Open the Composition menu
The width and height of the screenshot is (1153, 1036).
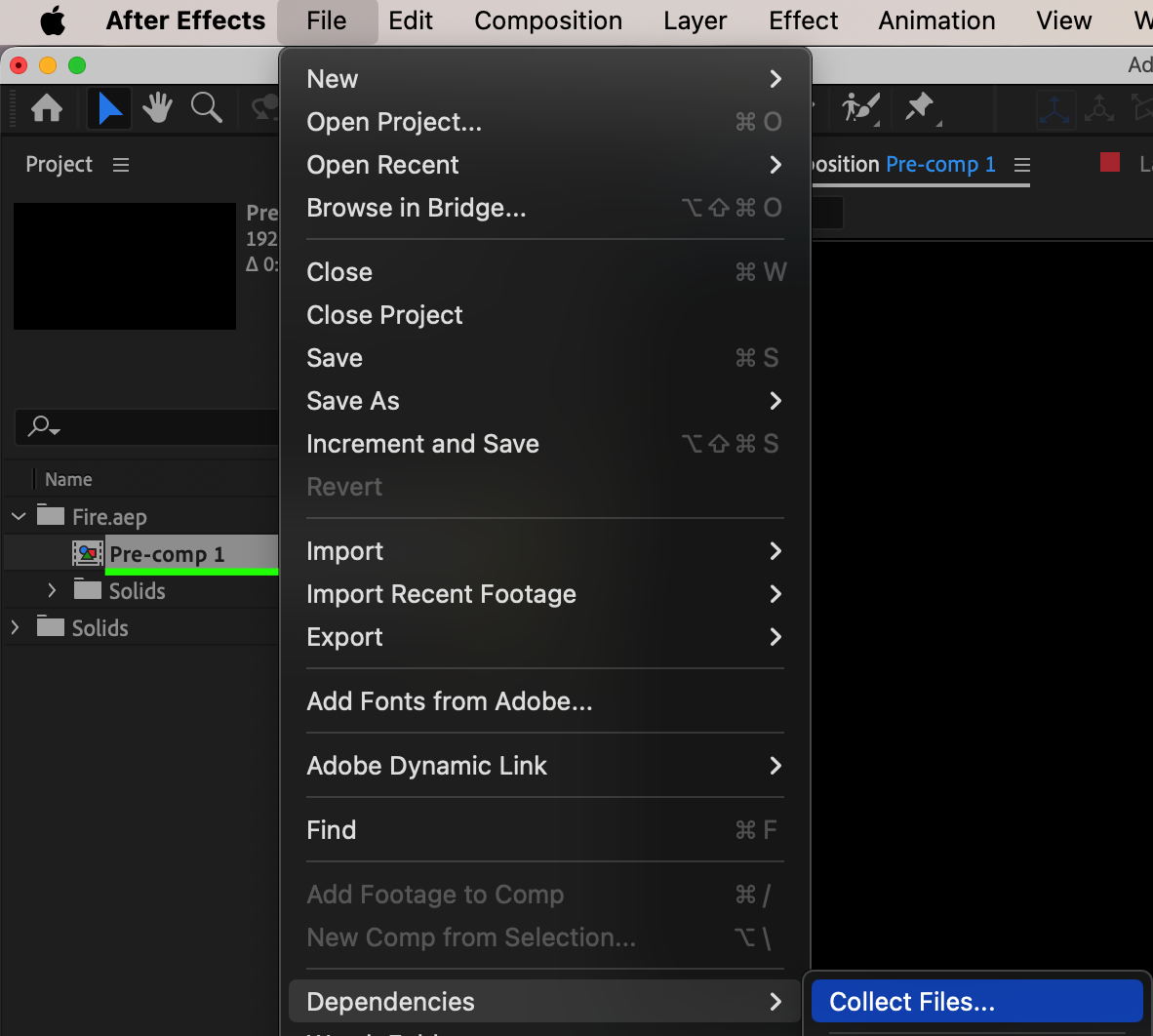tap(548, 20)
